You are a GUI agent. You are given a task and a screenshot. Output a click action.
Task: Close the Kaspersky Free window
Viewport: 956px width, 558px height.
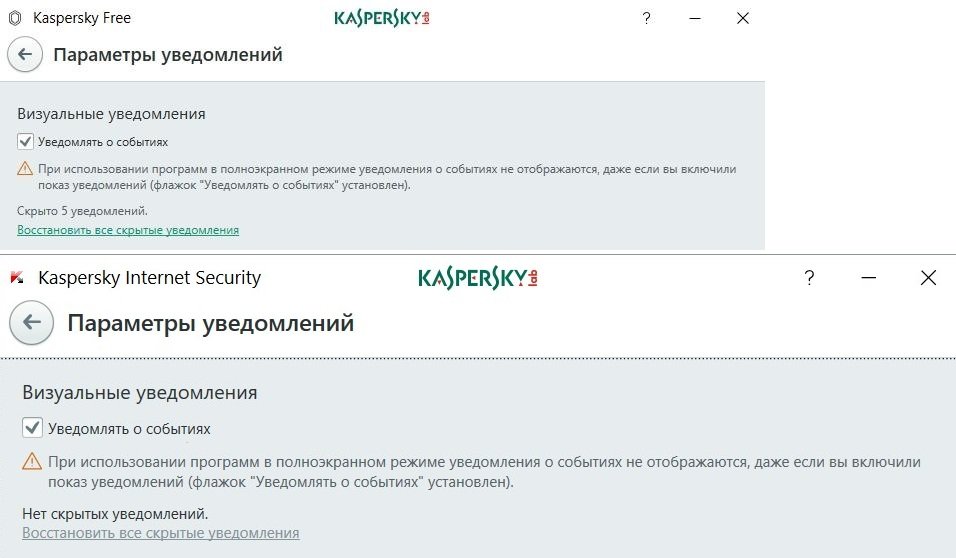coord(742,18)
